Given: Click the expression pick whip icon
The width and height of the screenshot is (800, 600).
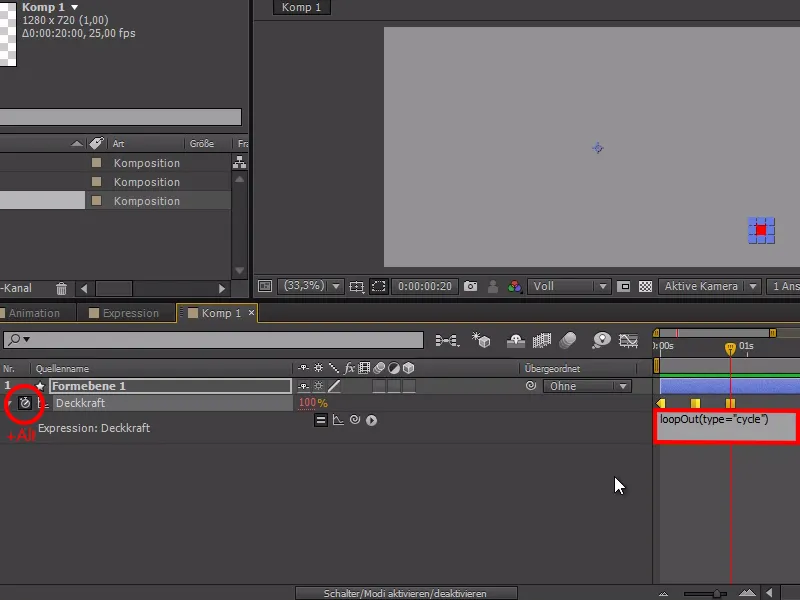Looking at the screenshot, I should click(353, 420).
